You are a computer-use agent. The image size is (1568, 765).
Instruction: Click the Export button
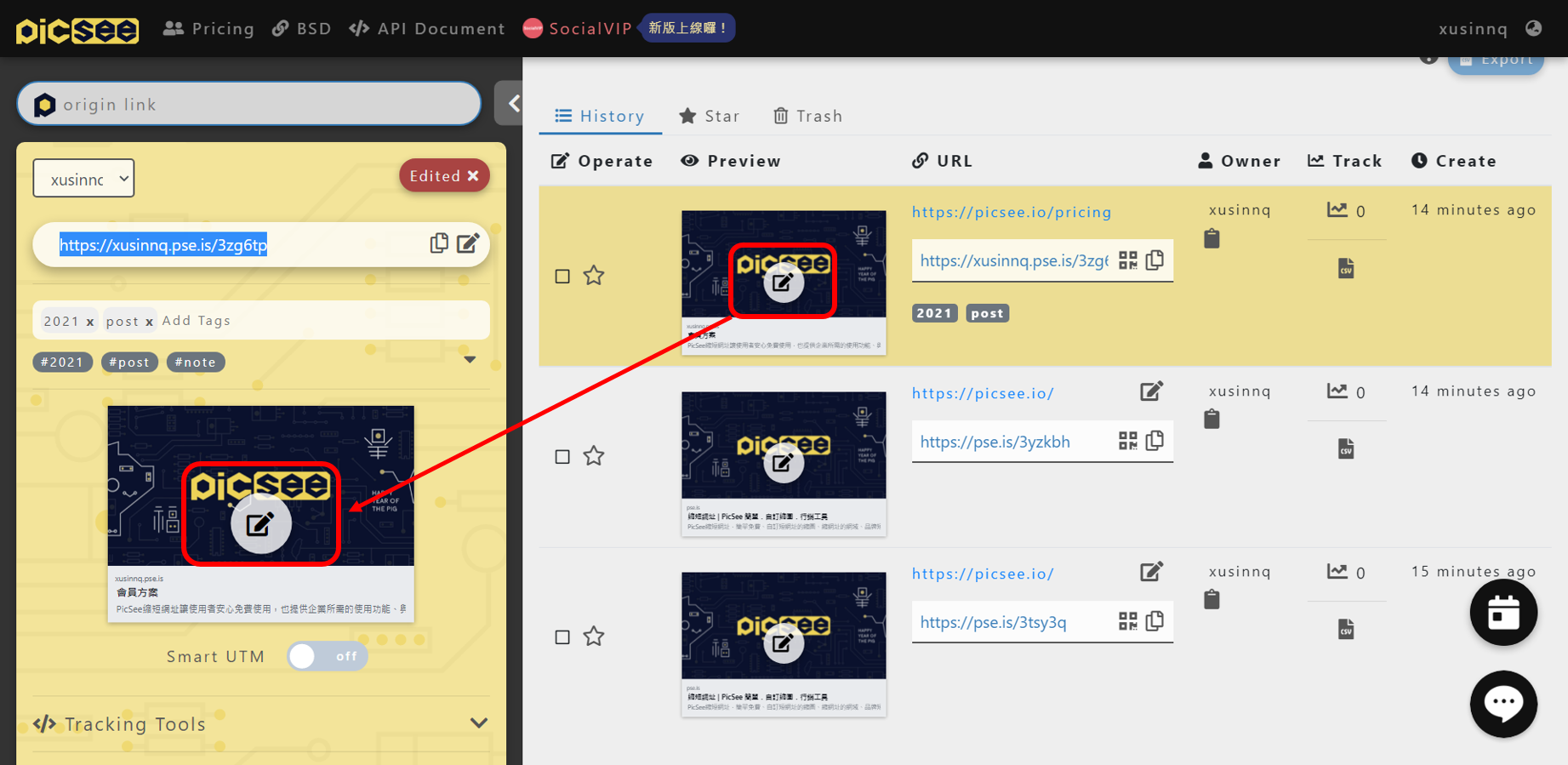point(1496,61)
